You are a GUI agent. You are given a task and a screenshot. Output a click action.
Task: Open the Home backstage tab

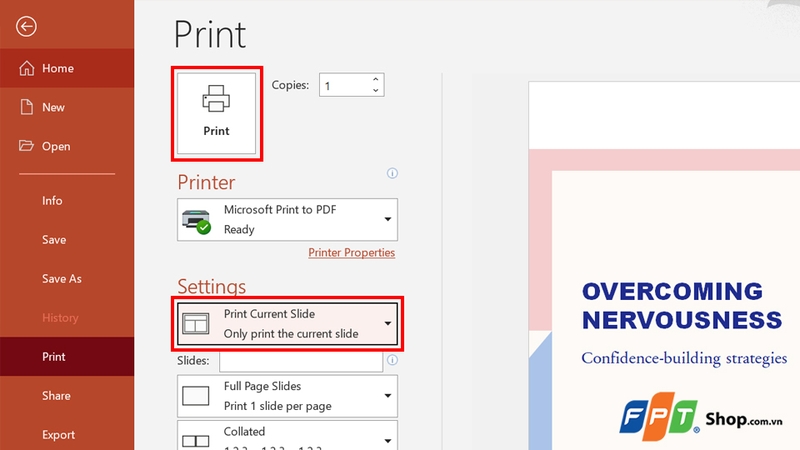(x=67, y=68)
